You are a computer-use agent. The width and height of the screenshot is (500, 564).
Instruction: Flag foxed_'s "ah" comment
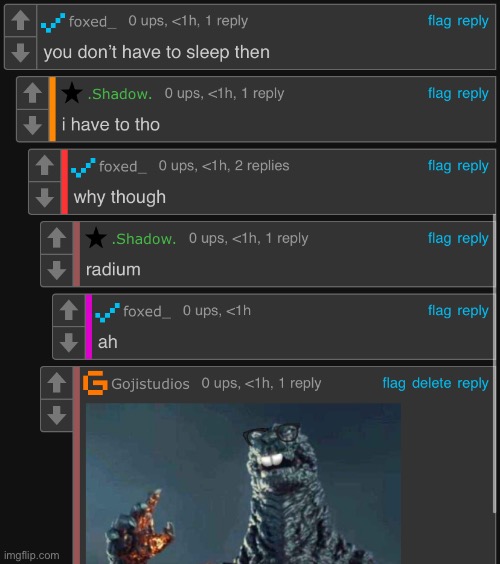click(439, 310)
